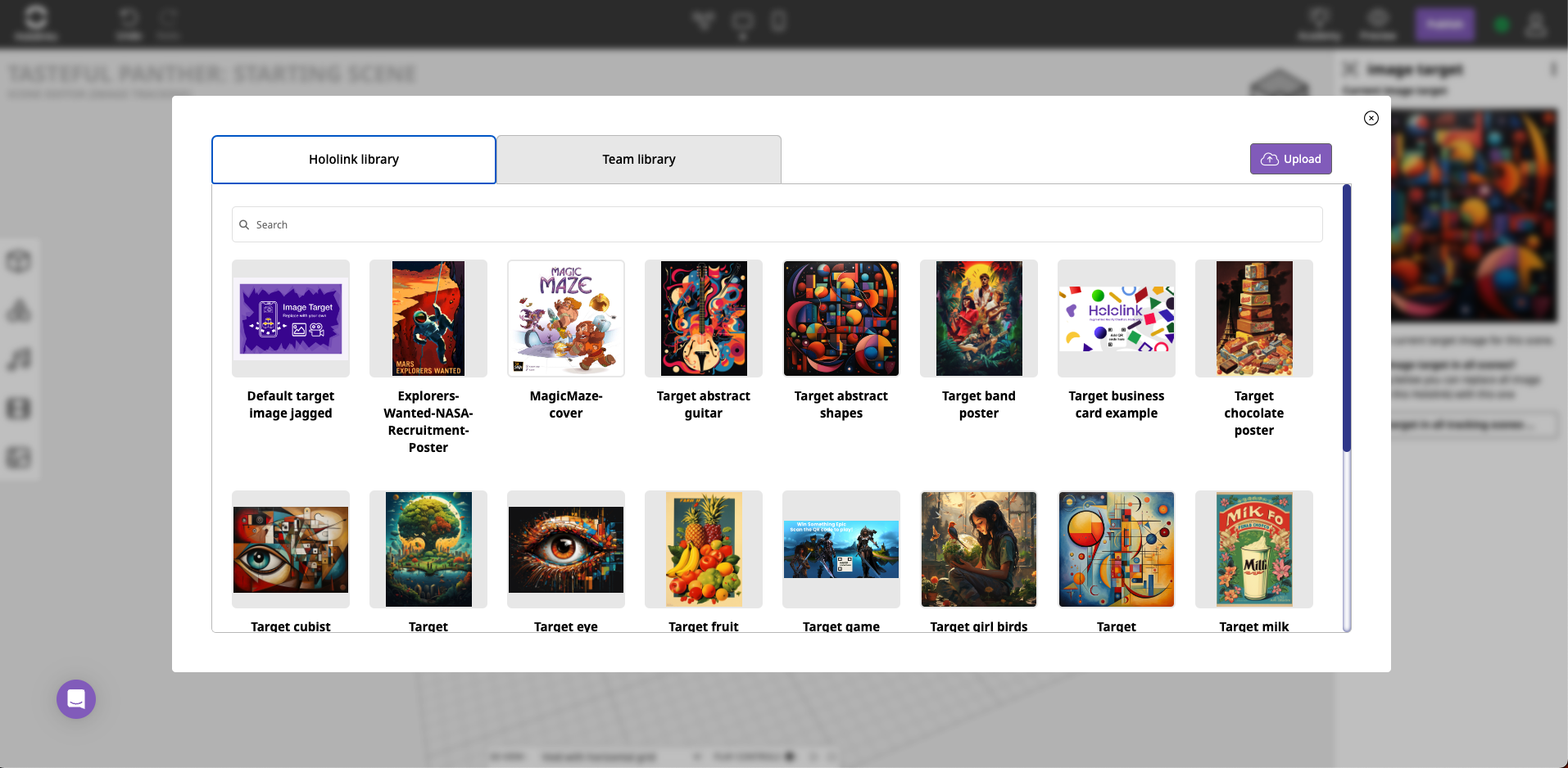Click the Upload button

1290,159
